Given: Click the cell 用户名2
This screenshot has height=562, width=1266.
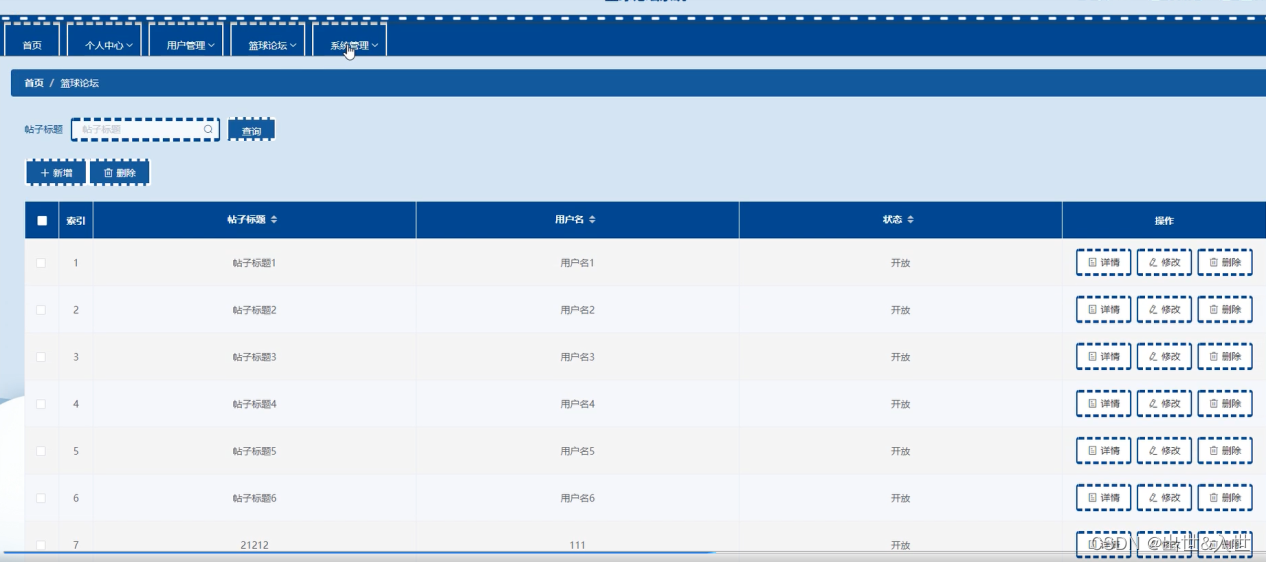Looking at the screenshot, I should (x=578, y=310).
